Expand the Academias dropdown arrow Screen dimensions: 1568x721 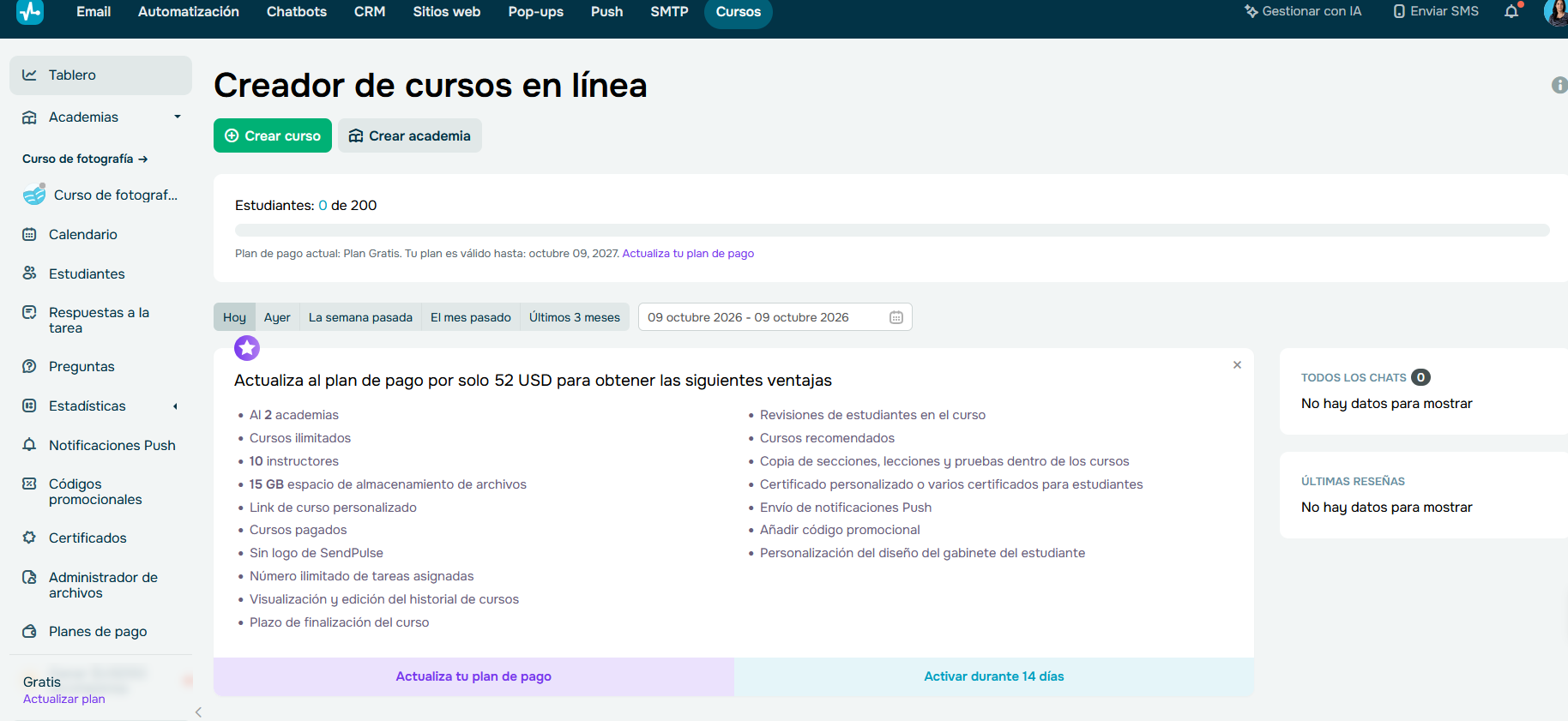tap(178, 117)
